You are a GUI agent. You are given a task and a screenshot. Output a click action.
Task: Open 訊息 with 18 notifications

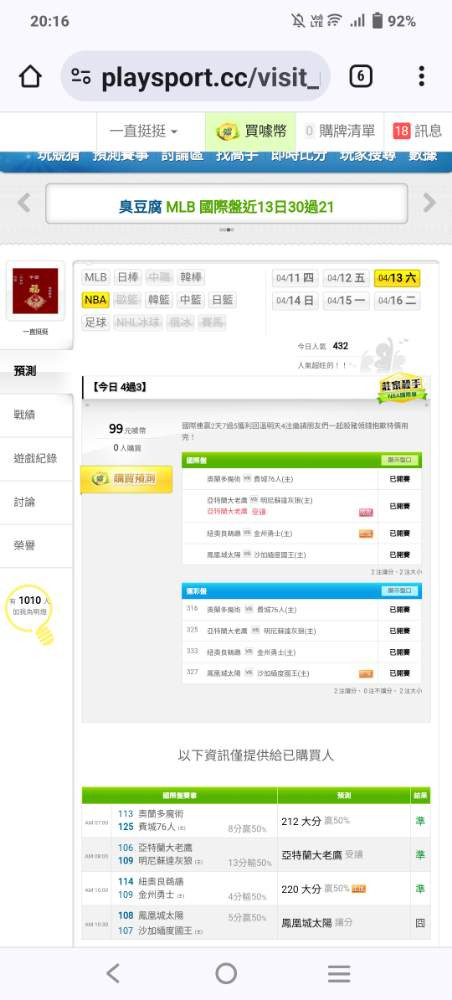coord(418,131)
